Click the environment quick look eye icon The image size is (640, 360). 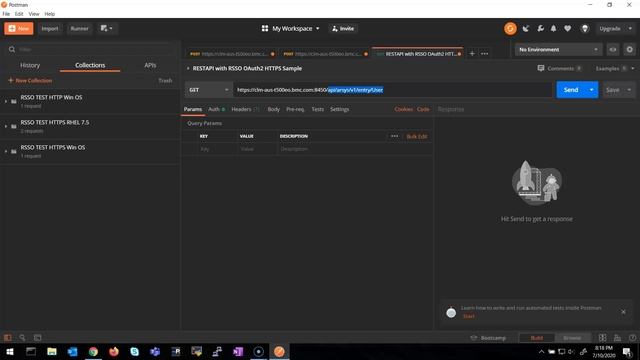click(613, 49)
